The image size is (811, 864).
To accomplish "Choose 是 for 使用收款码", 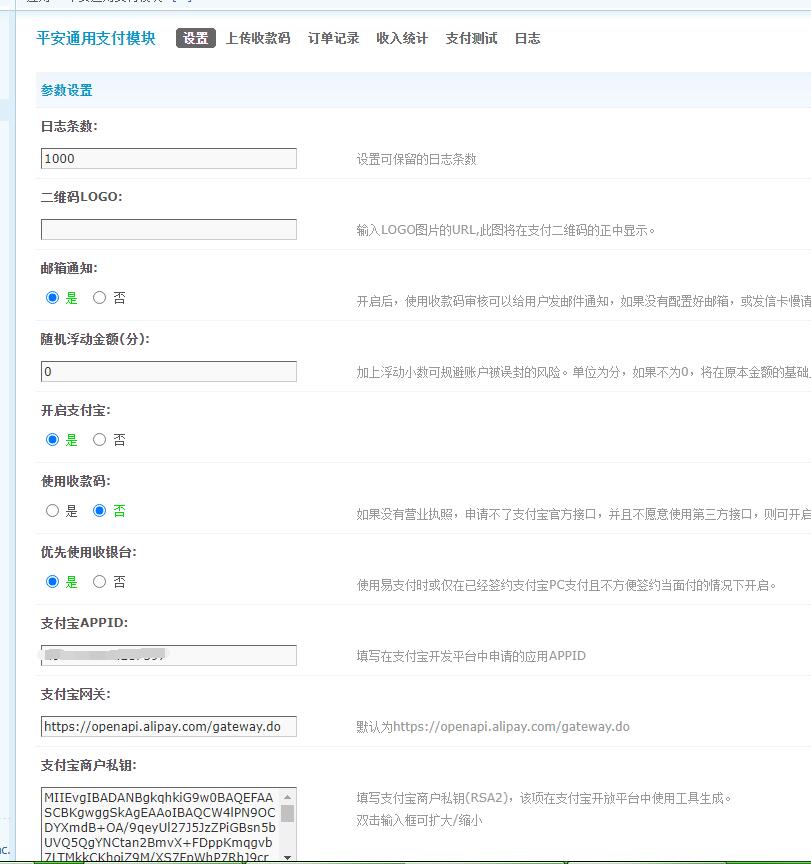I will click(52, 511).
